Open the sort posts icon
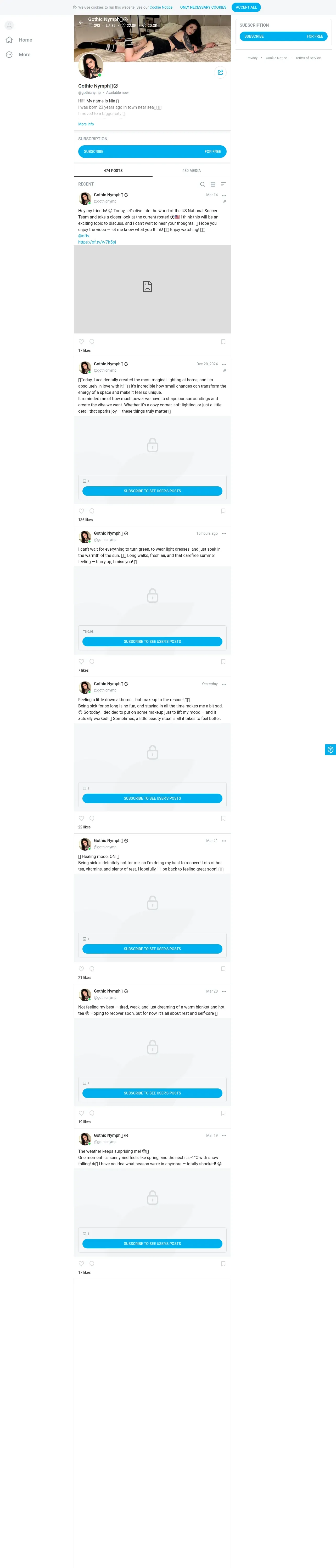 coord(223,184)
